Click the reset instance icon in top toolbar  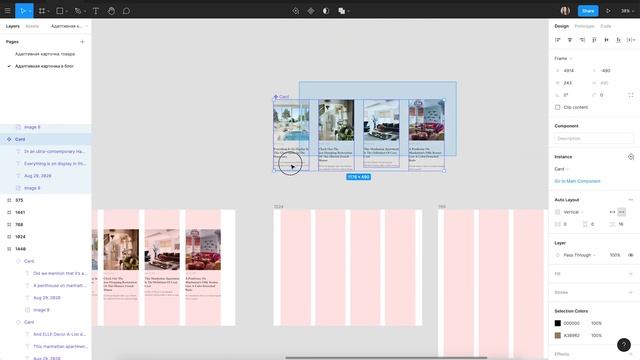296,11
